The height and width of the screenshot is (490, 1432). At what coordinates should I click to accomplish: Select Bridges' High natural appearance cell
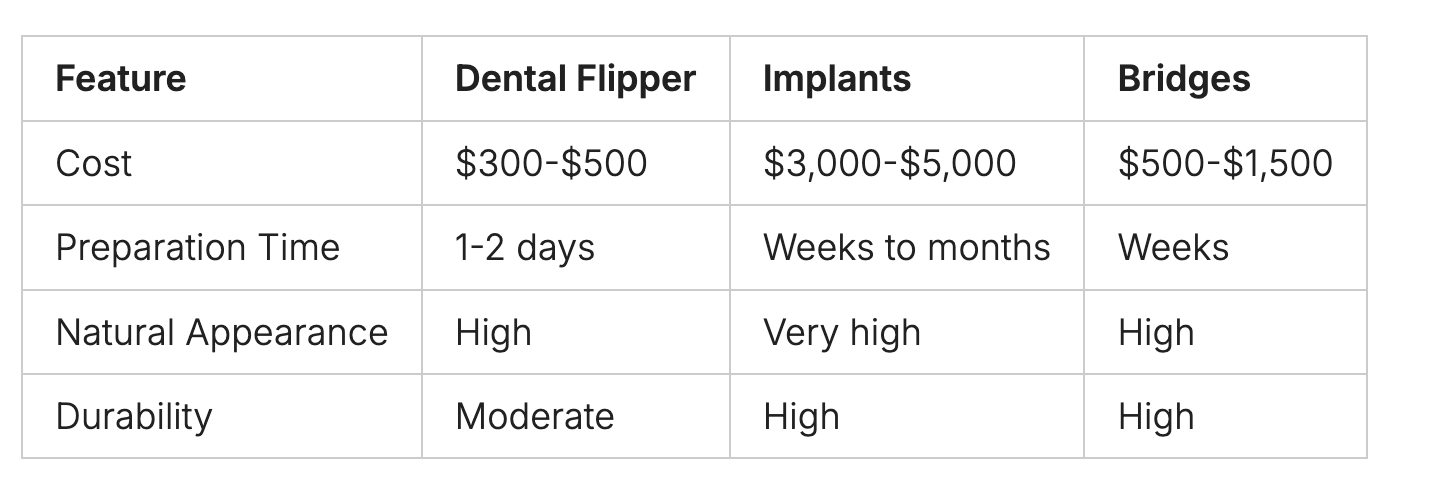point(1156,332)
